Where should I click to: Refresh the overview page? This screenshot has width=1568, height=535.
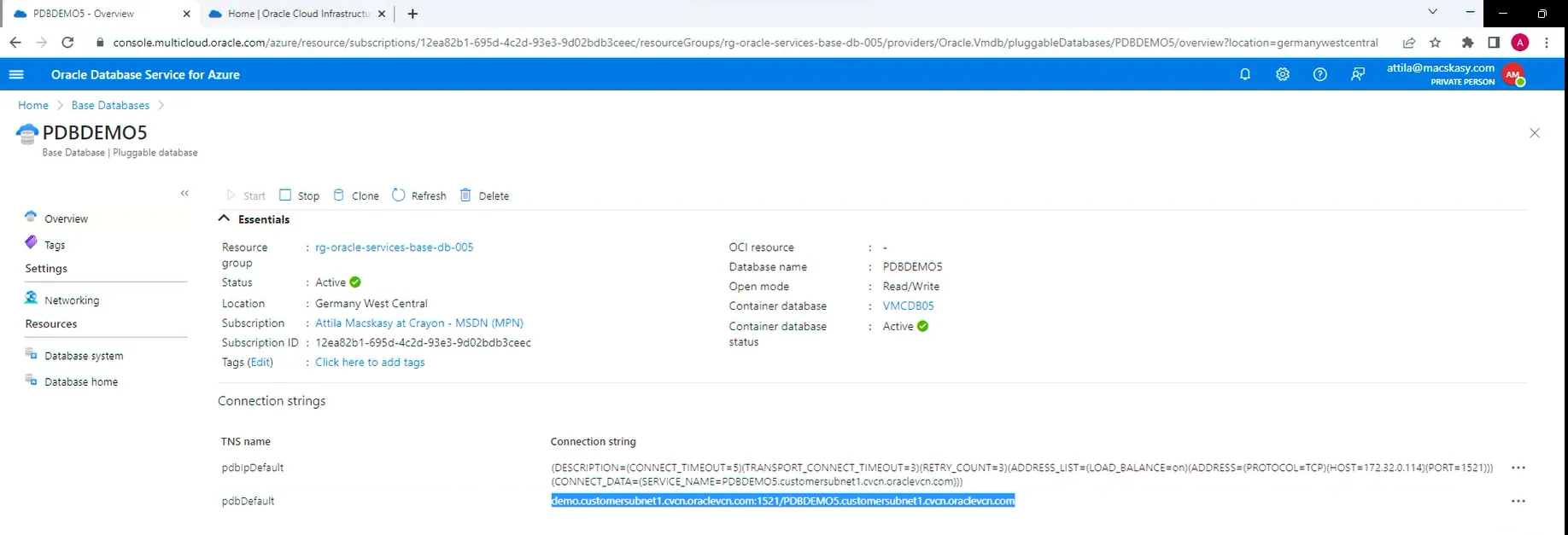[419, 195]
